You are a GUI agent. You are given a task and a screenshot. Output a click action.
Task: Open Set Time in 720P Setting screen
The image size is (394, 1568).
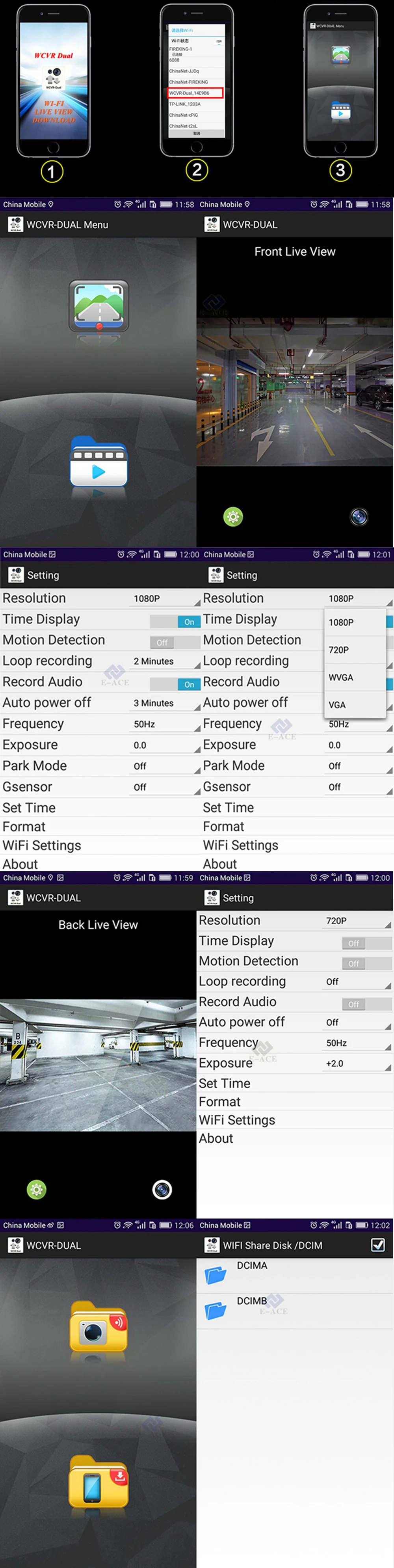click(x=294, y=1084)
